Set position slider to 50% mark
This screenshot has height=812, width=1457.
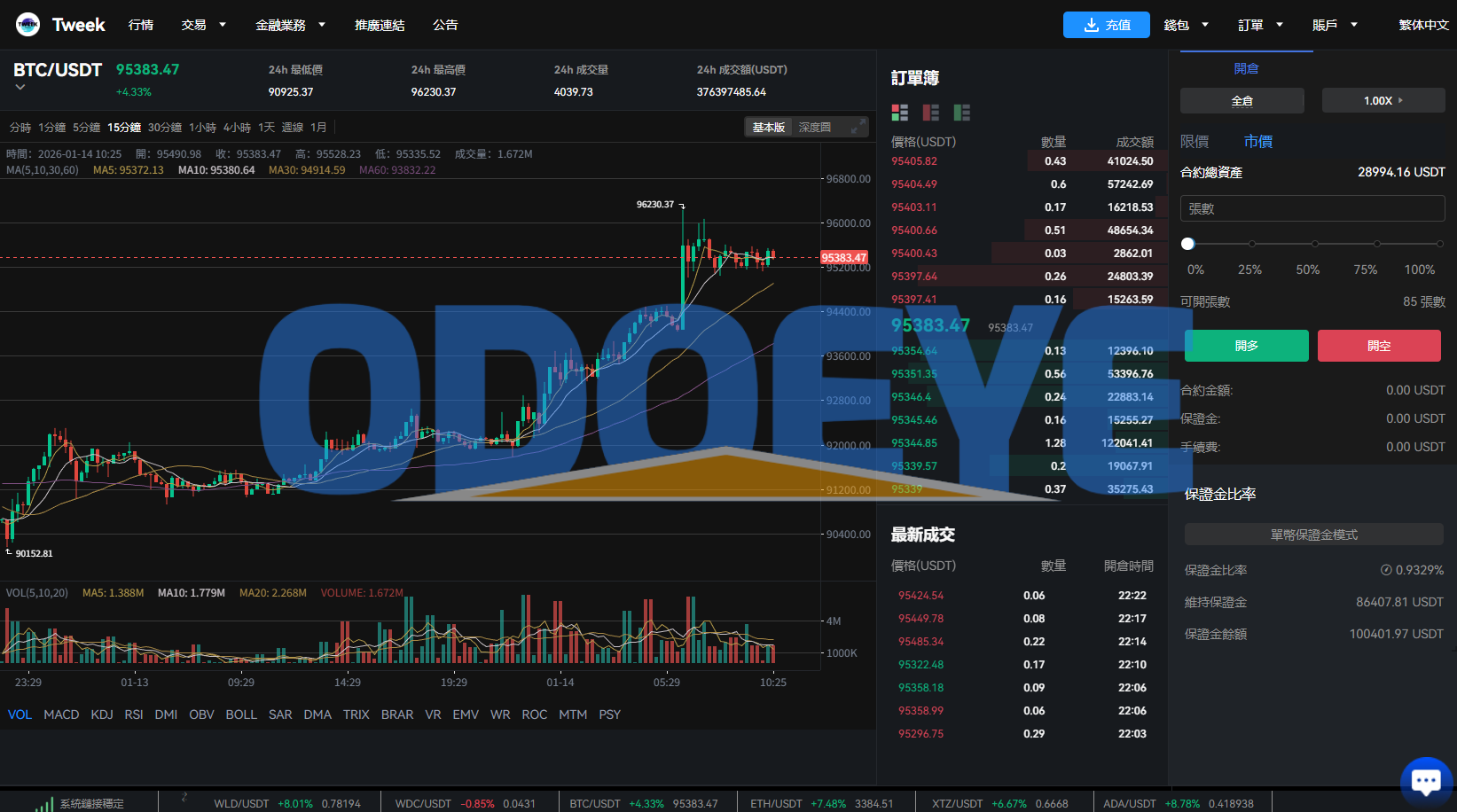coord(1314,244)
